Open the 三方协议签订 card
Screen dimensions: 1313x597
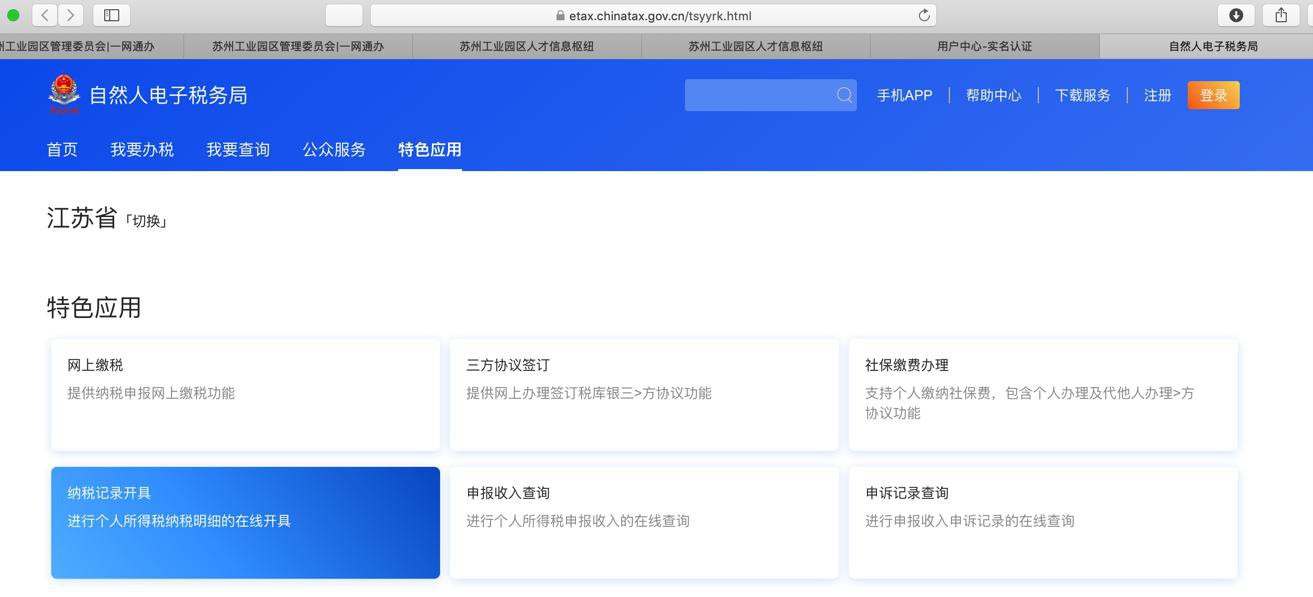click(x=644, y=394)
